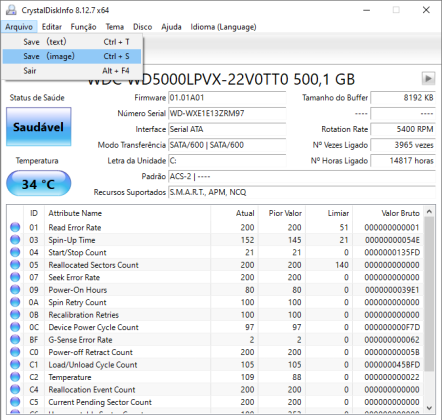Click status orb for Start/Stop Count
Viewport: 442px width, 420px height.
pyautogui.click(x=15, y=252)
